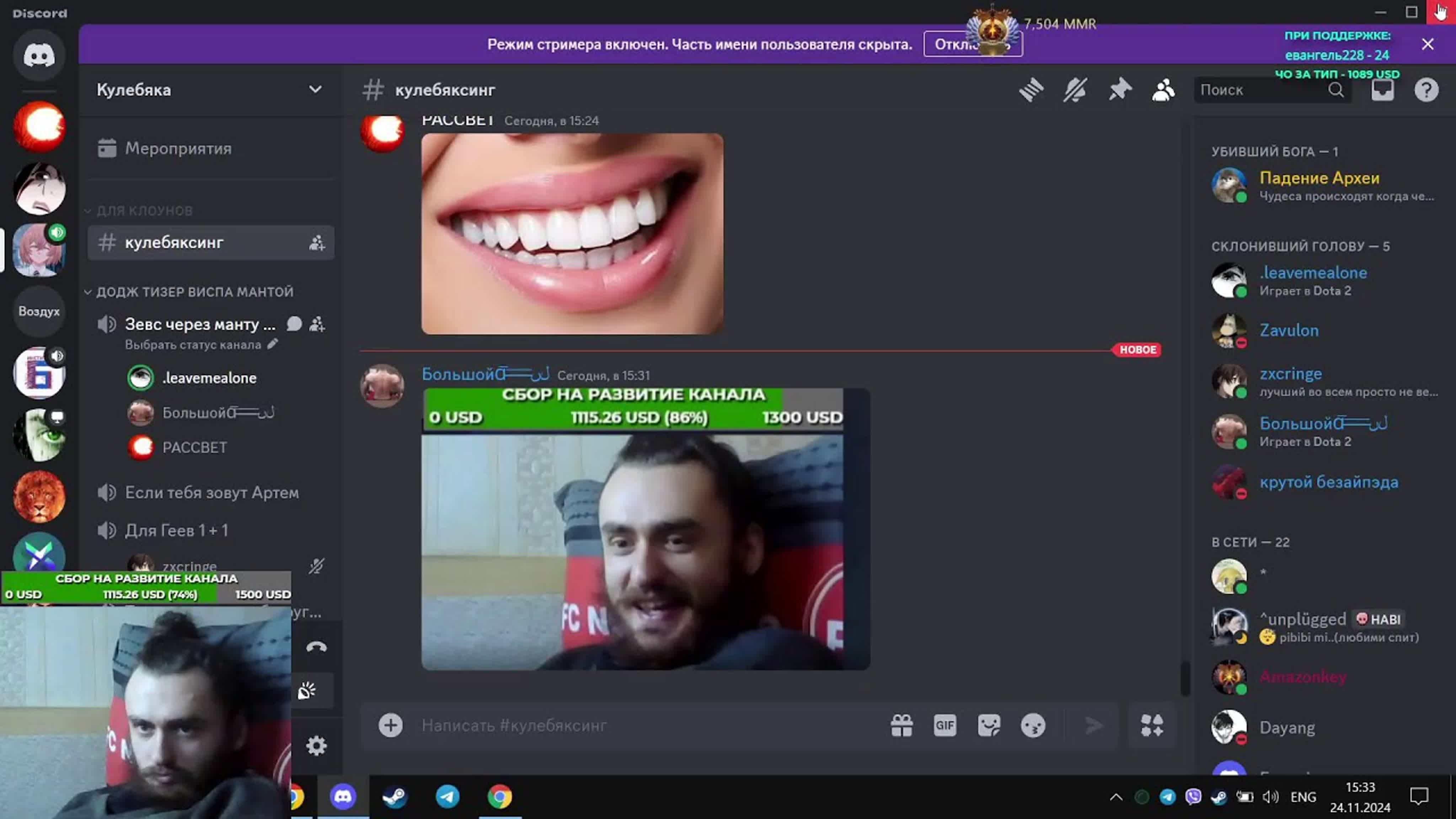Open pinned messages icon

tap(1119, 90)
